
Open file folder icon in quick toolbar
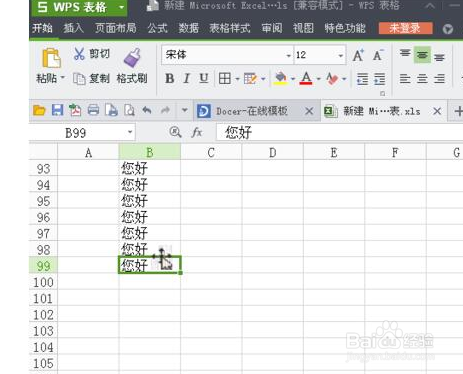[39, 110]
